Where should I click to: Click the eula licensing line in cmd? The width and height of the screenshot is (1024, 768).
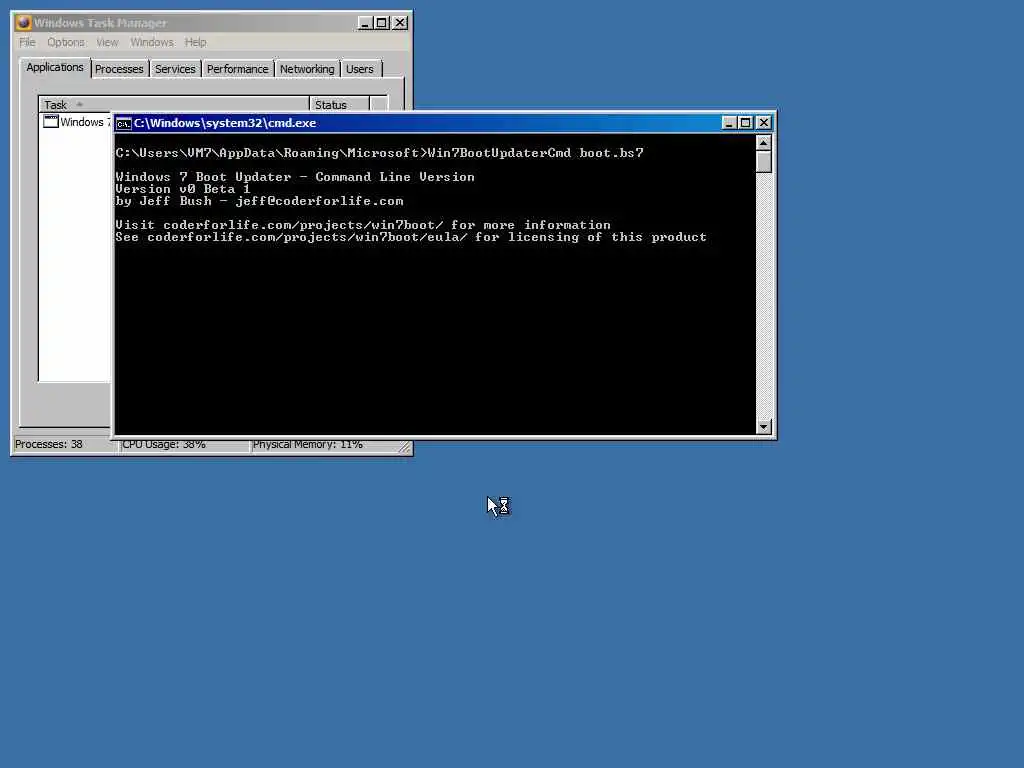[411, 237]
